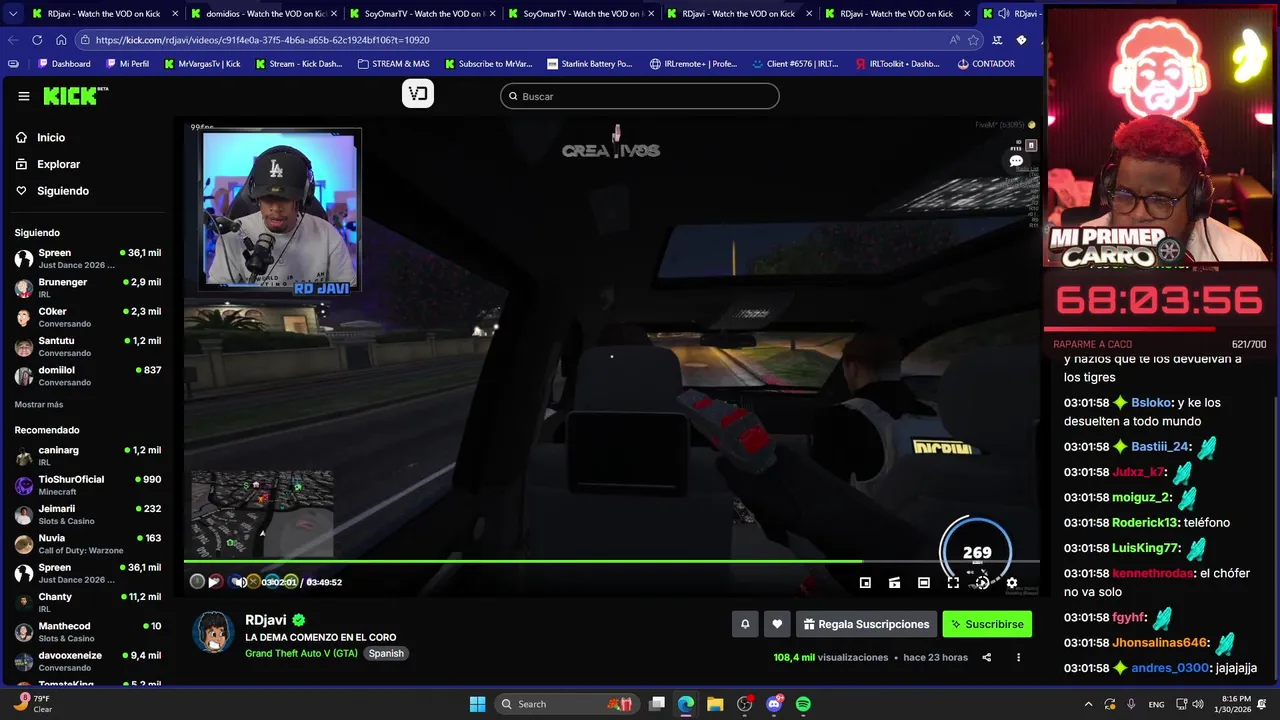Reload the current page

37,40
